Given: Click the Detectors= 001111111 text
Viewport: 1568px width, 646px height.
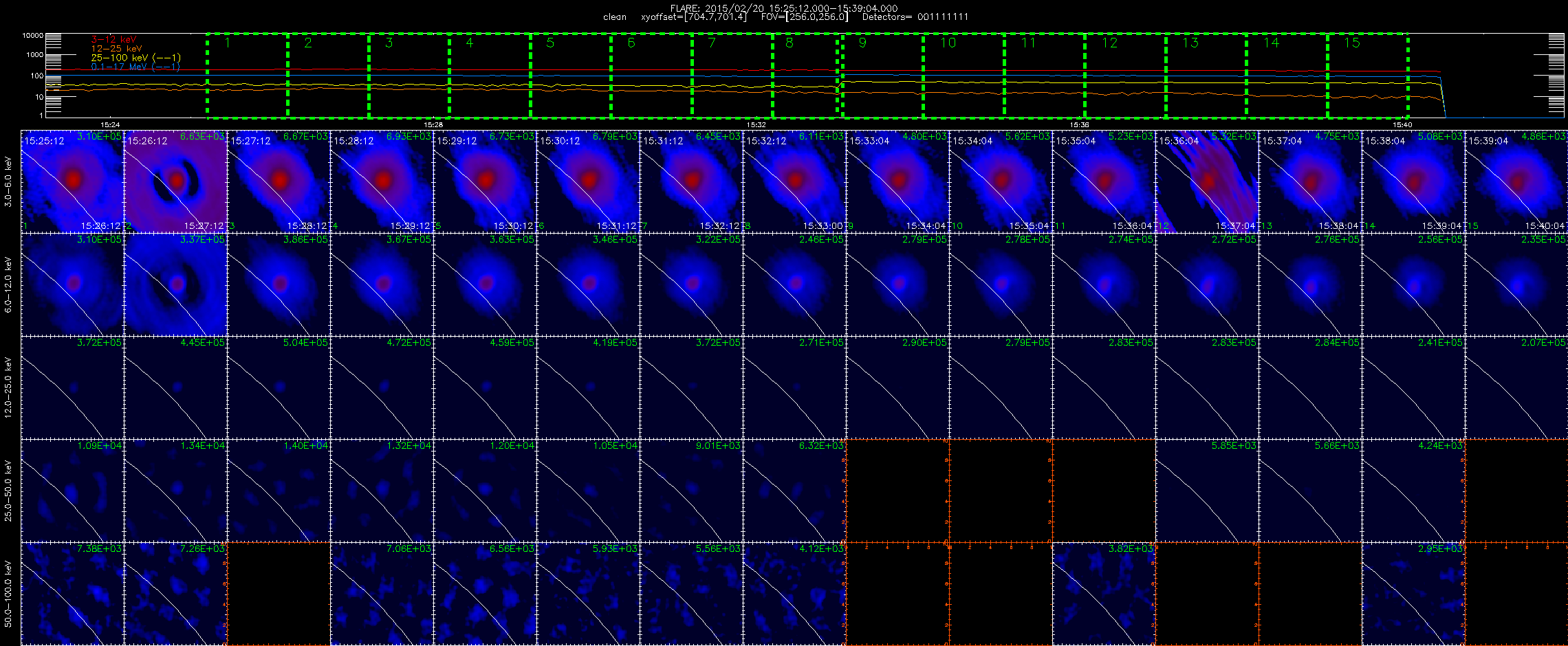Looking at the screenshot, I should (915, 16).
